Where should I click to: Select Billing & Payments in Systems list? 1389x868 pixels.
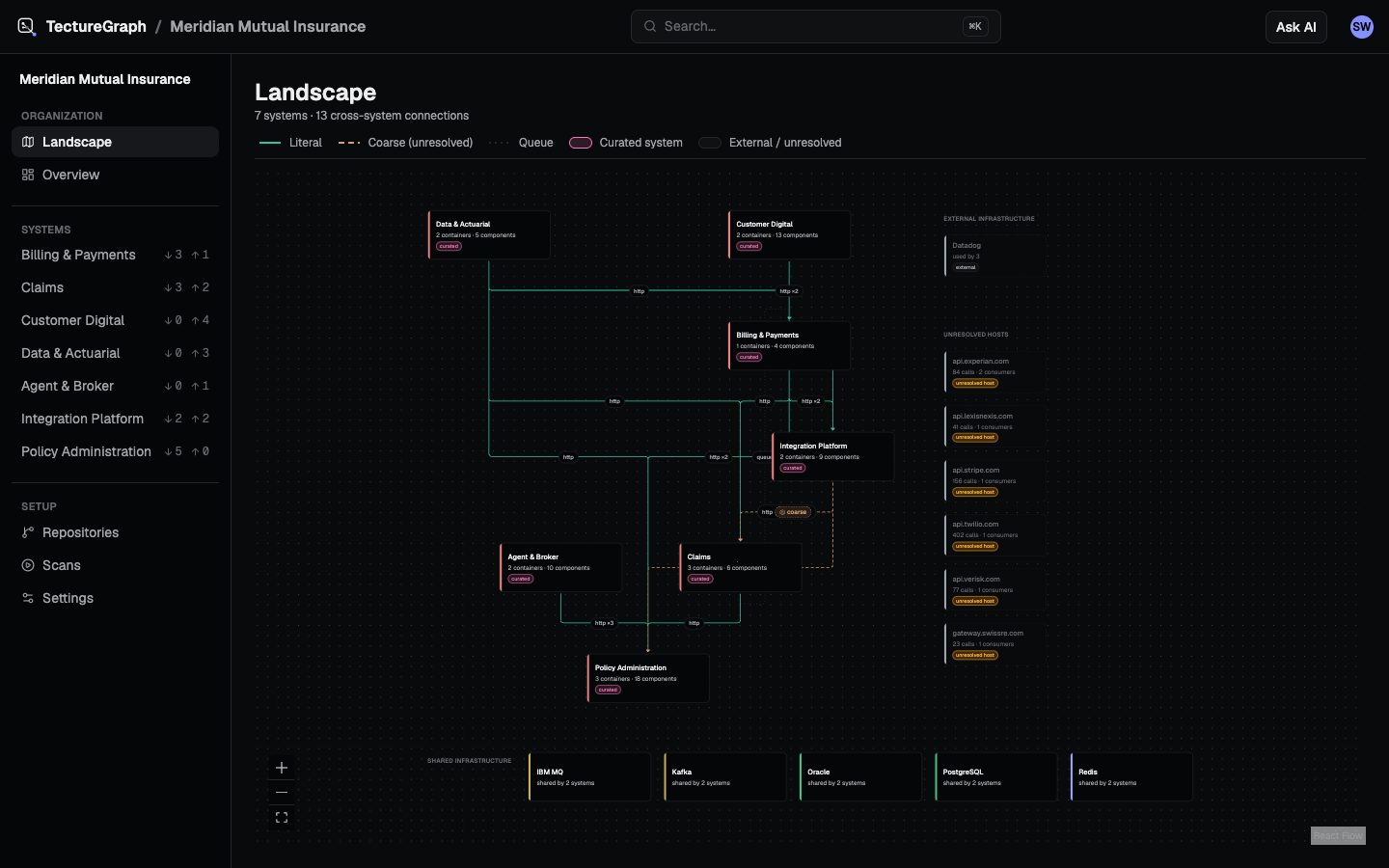tap(115, 255)
